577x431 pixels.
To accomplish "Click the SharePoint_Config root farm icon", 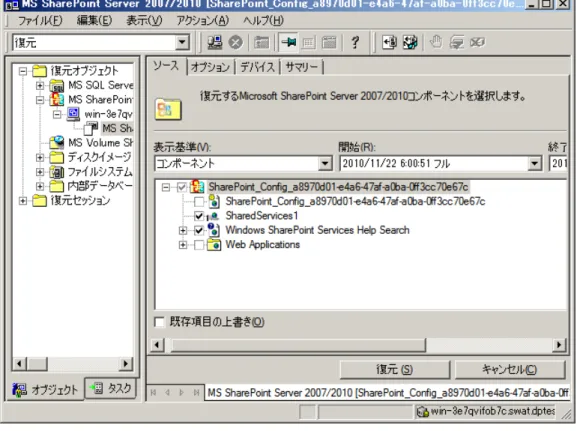I will [197, 187].
